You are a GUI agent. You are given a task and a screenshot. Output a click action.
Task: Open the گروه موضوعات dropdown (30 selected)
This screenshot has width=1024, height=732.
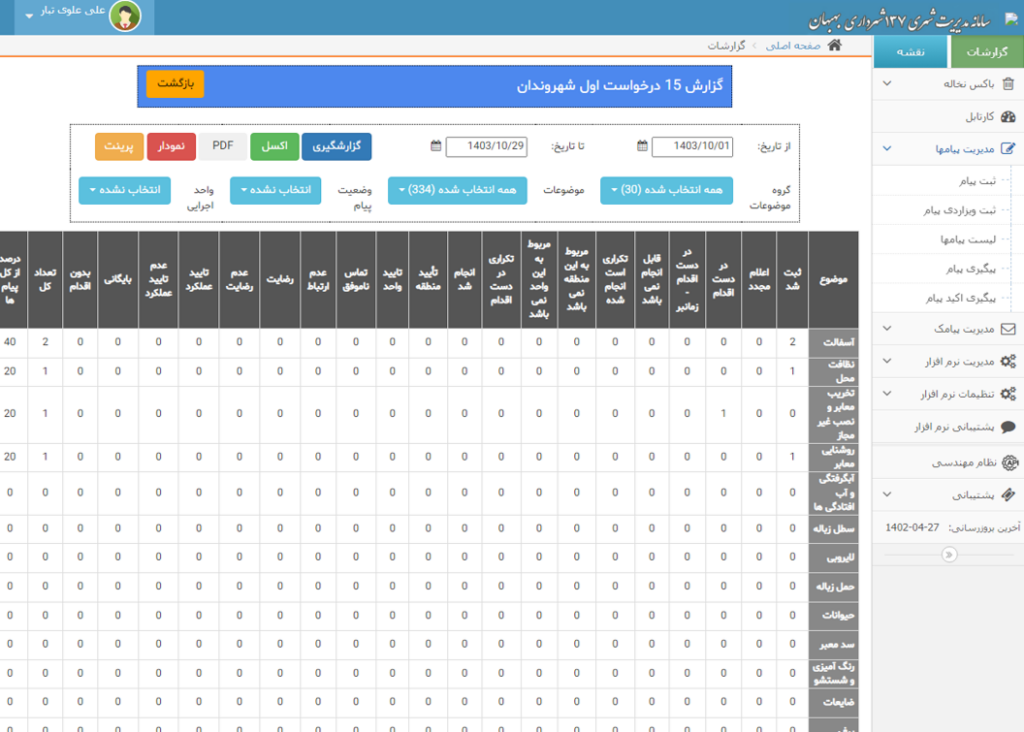tap(666, 190)
